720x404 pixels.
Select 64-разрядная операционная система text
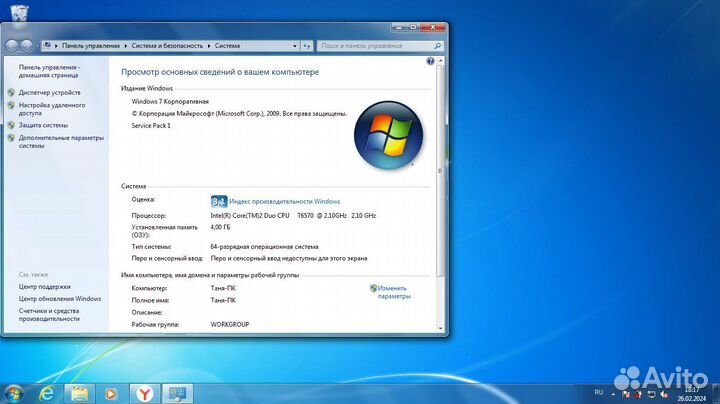pos(264,247)
